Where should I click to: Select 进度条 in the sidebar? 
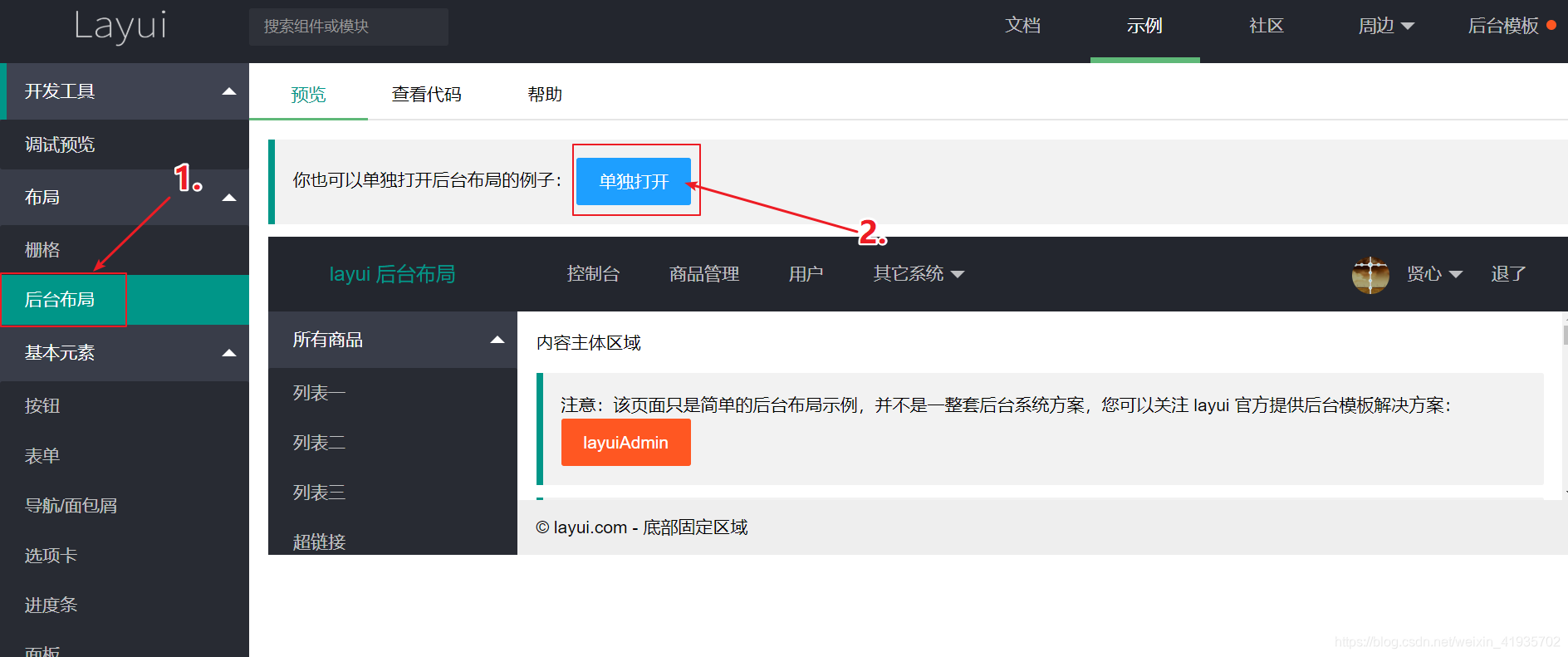click(x=125, y=605)
